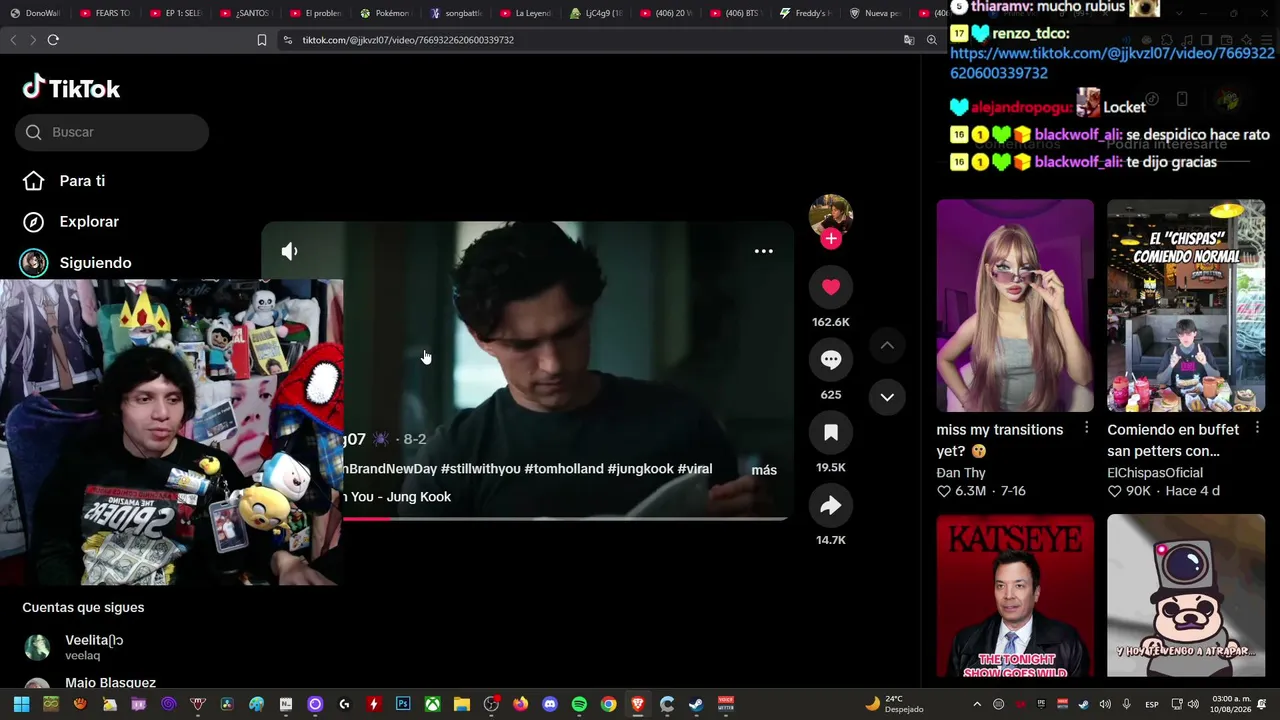The width and height of the screenshot is (1280, 720).
Task: Open the zoom magnifier icon in address bar
Action: click(932, 40)
